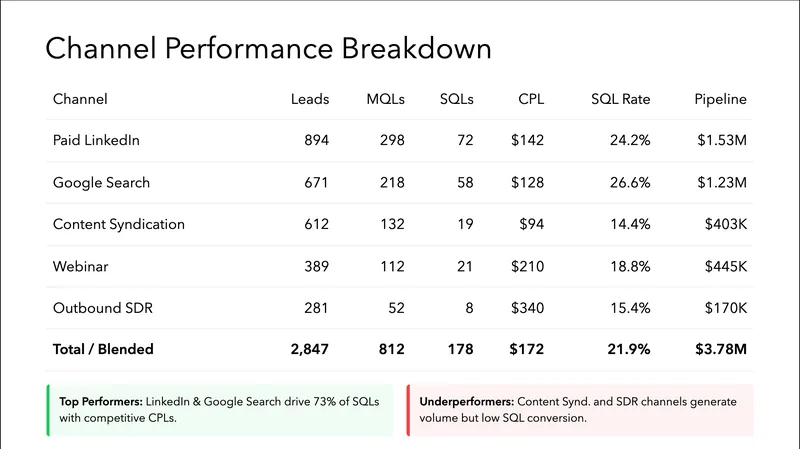Image resolution: width=800 pixels, height=449 pixels.
Task: Select the Underperformers callout text
Action: pos(578,409)
